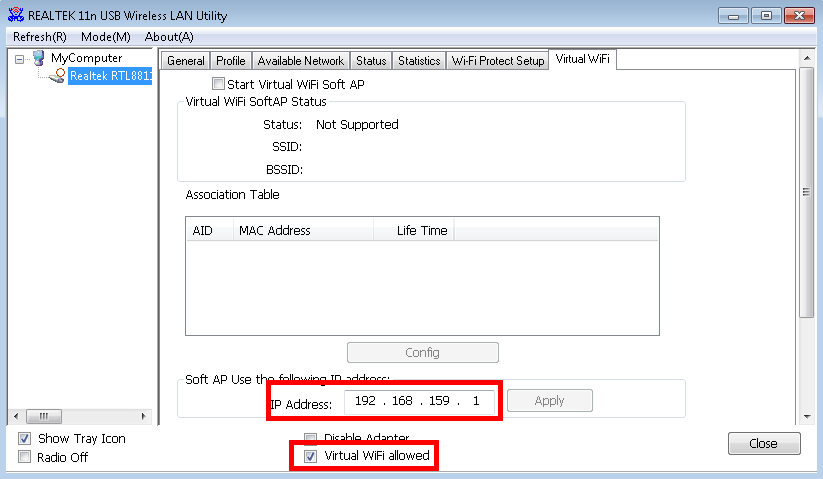
Task: Open the About(A) menu
Action: click(x=169, y=37)
